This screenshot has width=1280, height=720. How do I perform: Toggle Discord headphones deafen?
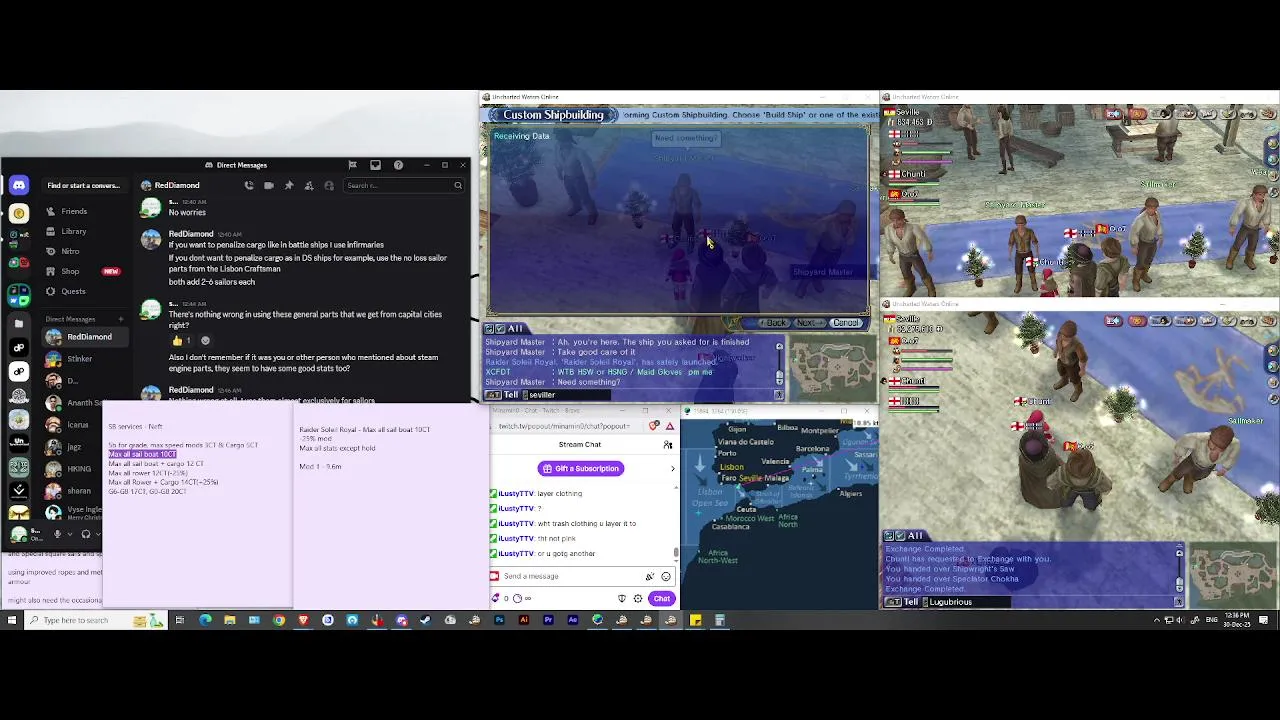point(84,534)
